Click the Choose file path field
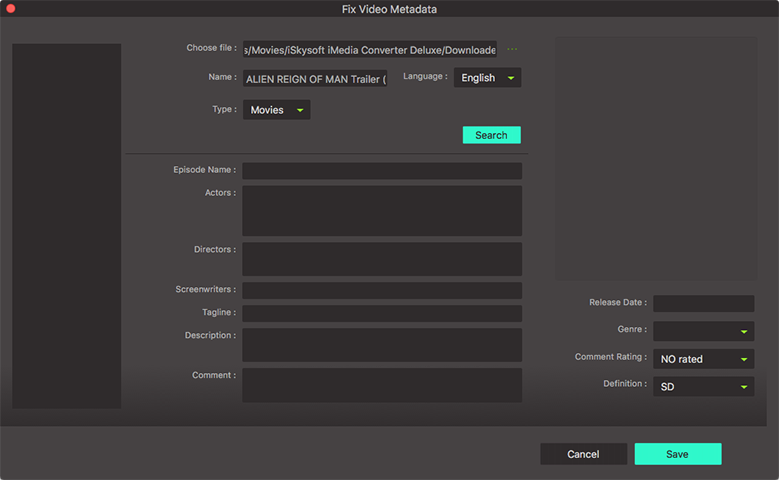Viewport: 779px width, 480px height. pos(369,50)
